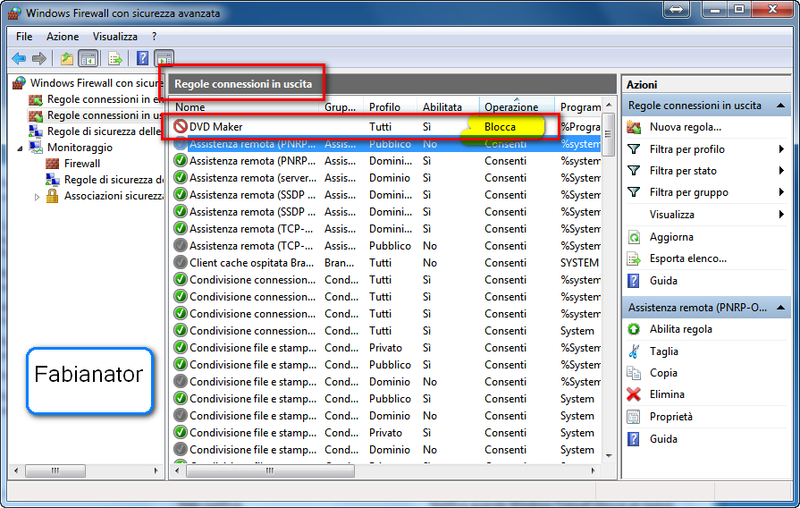This screenshot has width=800, height=508.
Task: Click the up-one-level folder toolbar icon
Action: click(x=67, y=59)
